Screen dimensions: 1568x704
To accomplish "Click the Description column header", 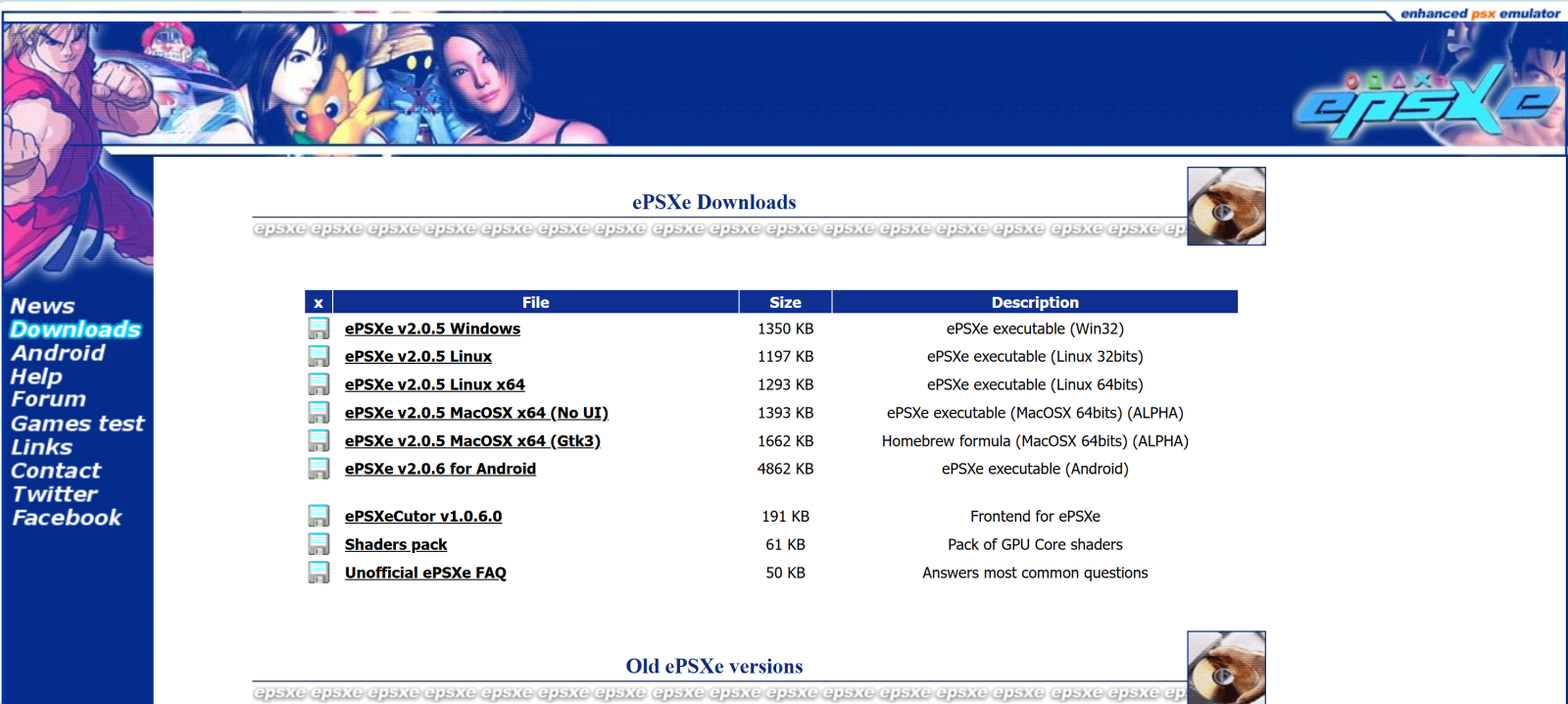I will [x=1035, y=302].
